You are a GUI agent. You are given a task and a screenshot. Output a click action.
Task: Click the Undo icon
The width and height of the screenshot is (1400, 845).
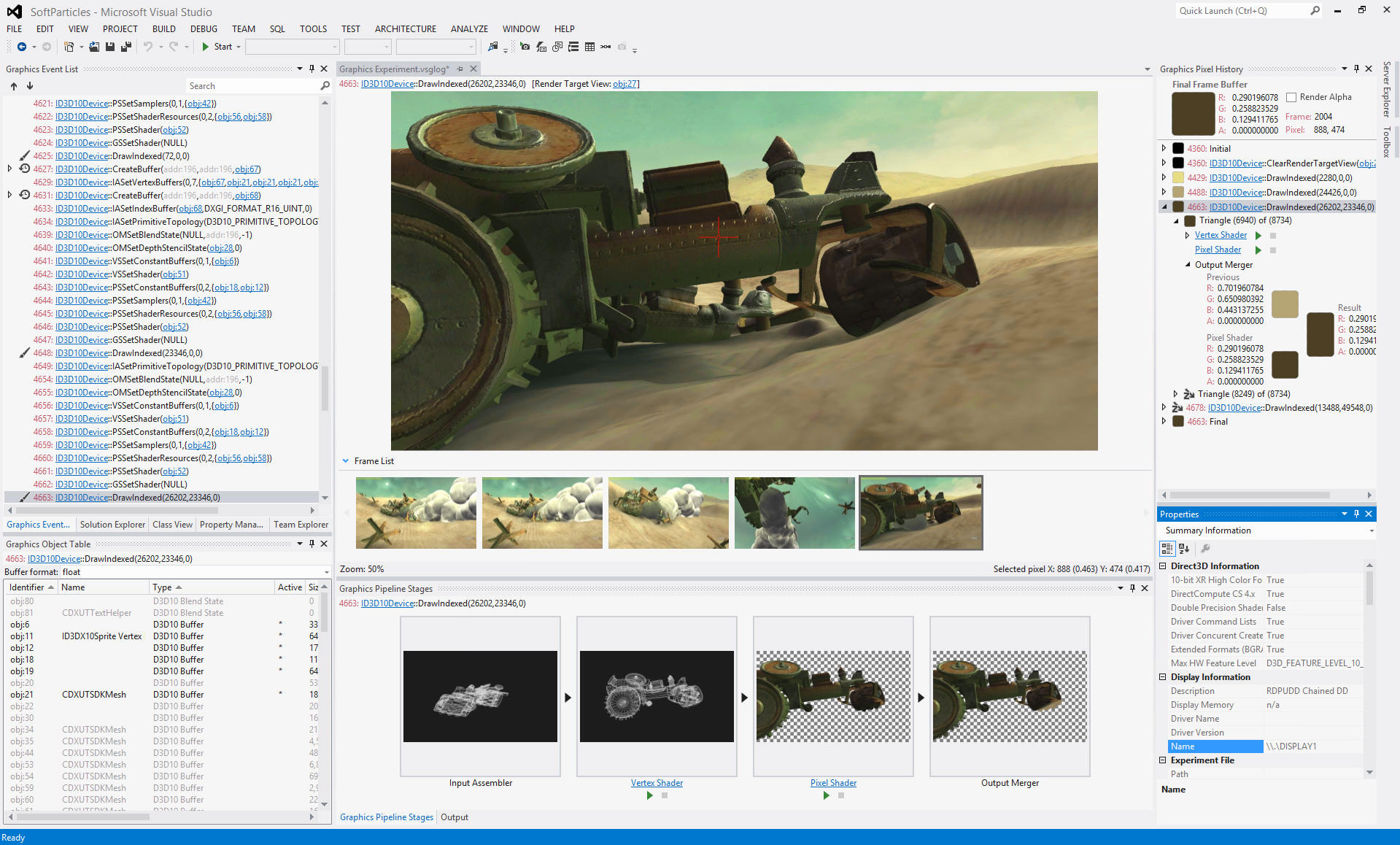(148, 46)
